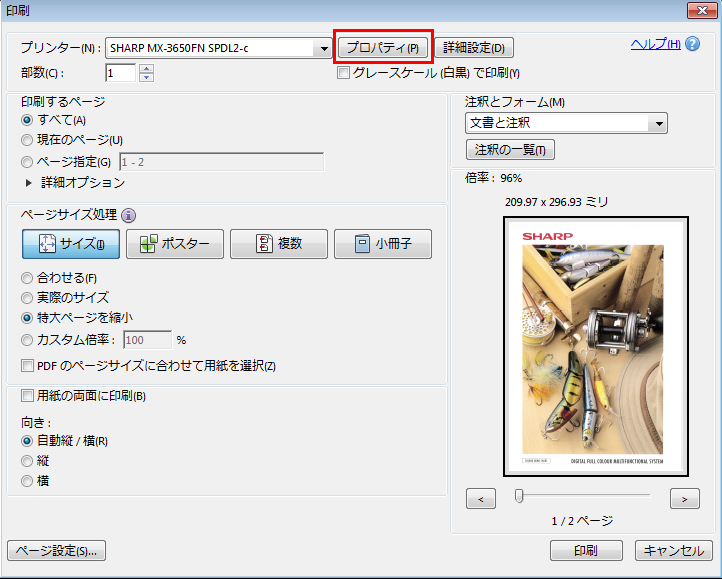Choose the 複数 multiple pages button
Screen dimensions: 722x579
pos(279,244)
